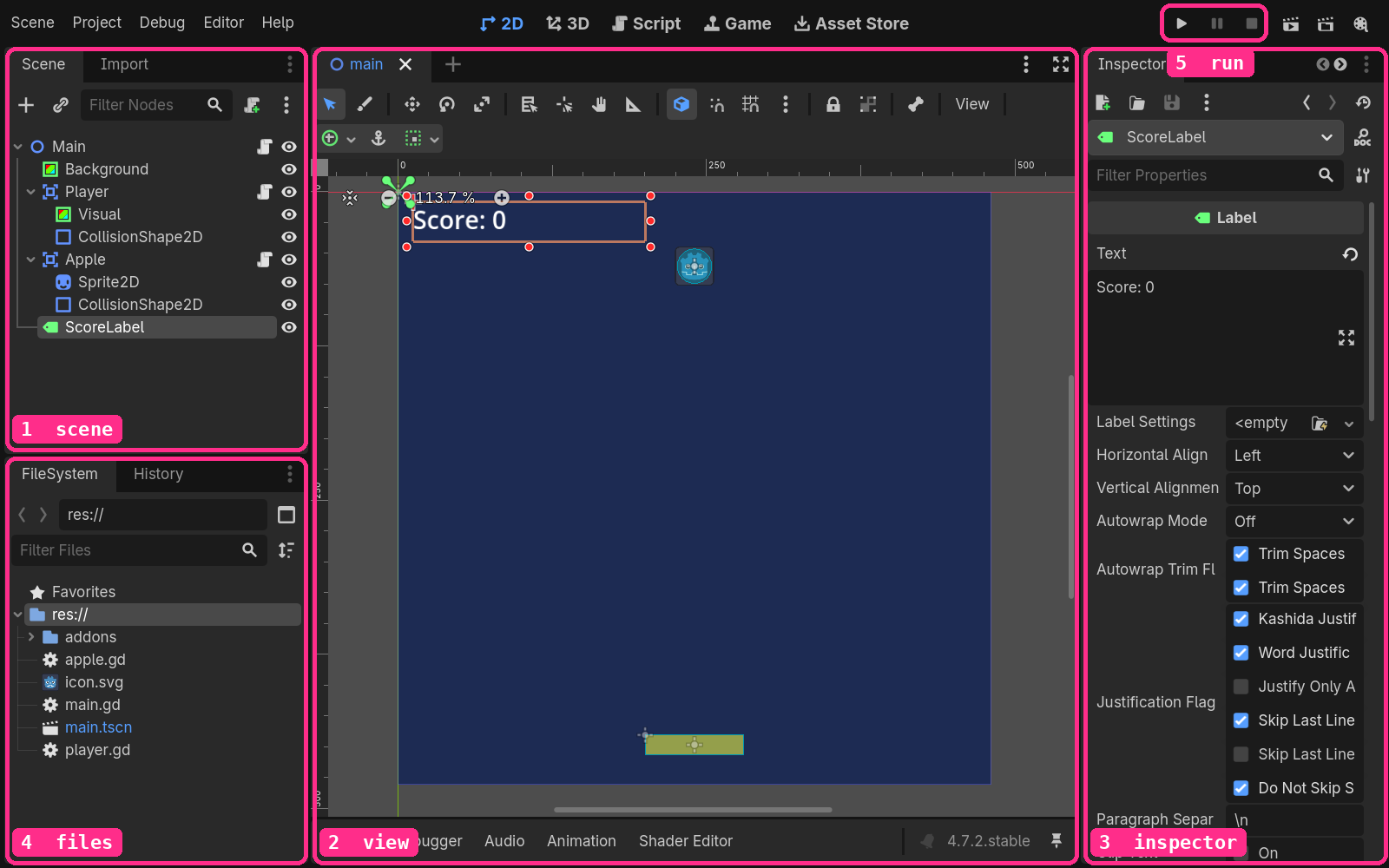1389x868 pixels.
Task: Stop the running project
Action: click(x=1251, y=23)
